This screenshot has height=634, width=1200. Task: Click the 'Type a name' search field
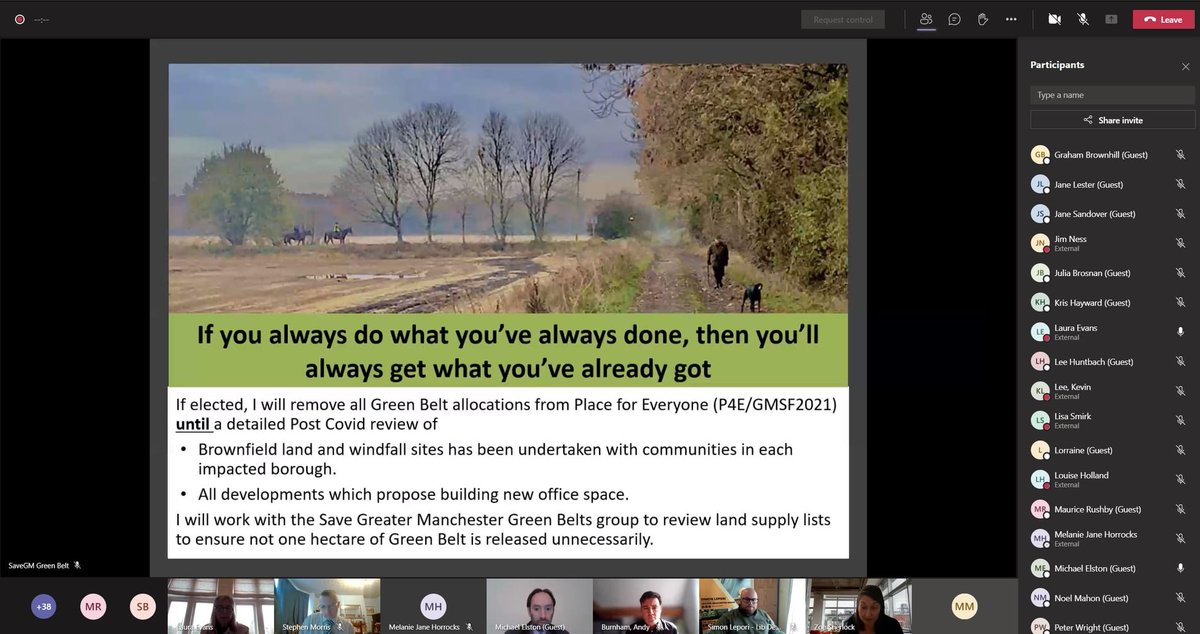coord(1110,95)
